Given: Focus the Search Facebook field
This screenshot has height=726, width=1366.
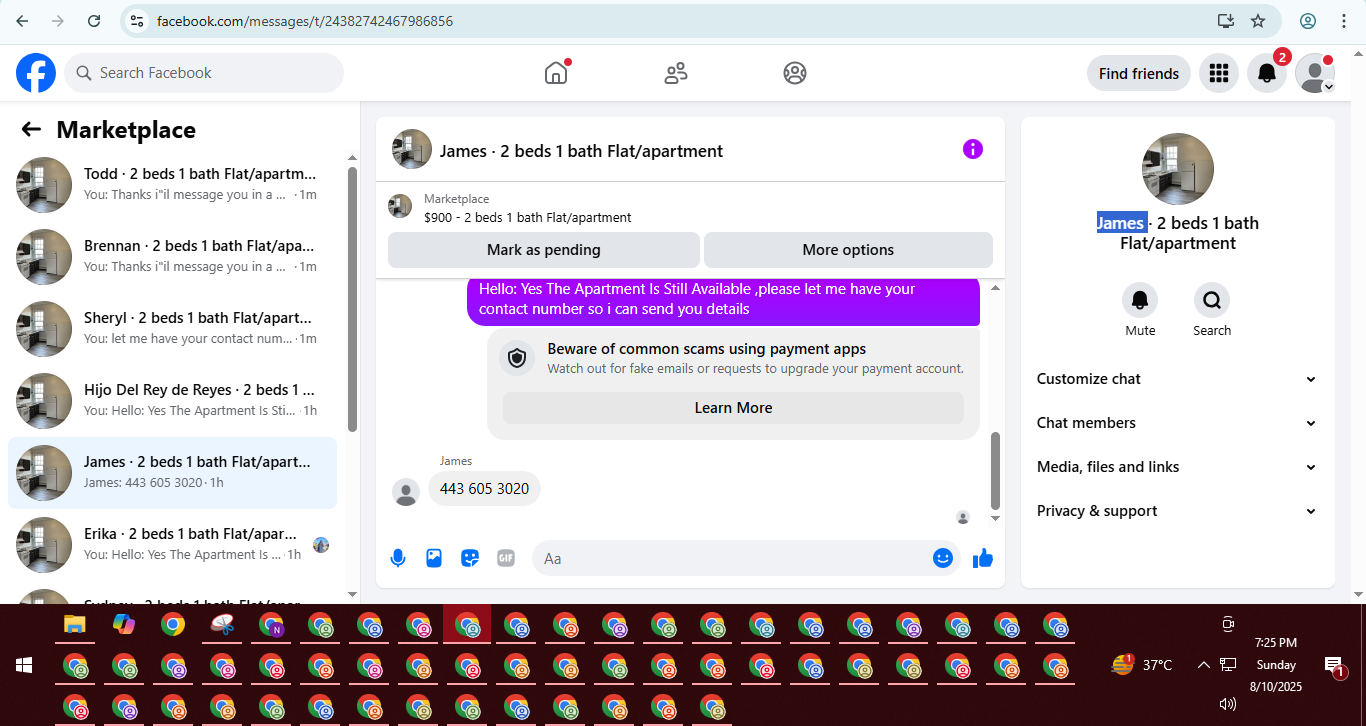Looking at the screenshot, I should click(x=204, y=73).
